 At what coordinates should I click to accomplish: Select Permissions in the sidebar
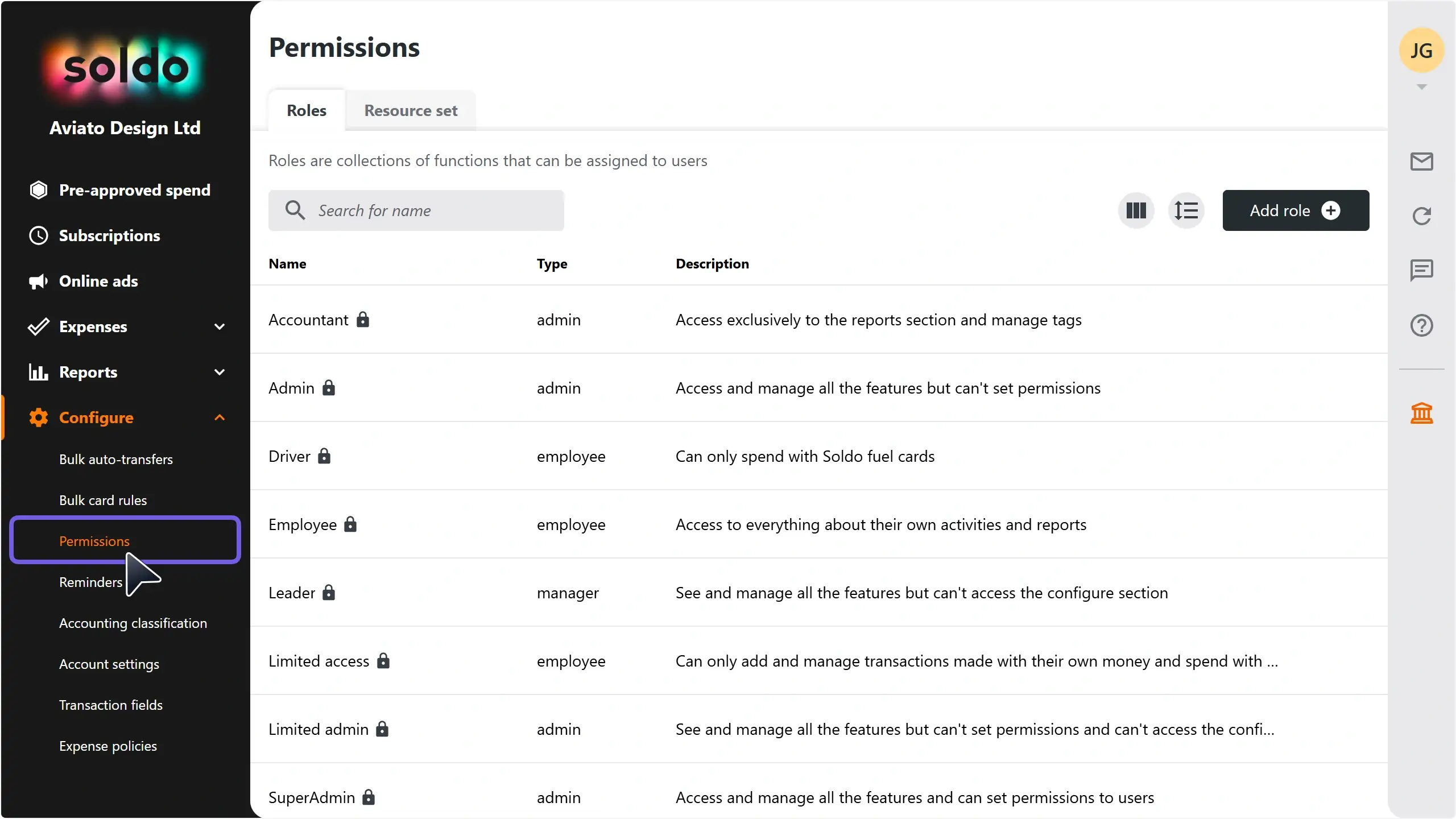pyautogui.click(x=125, y=540)
